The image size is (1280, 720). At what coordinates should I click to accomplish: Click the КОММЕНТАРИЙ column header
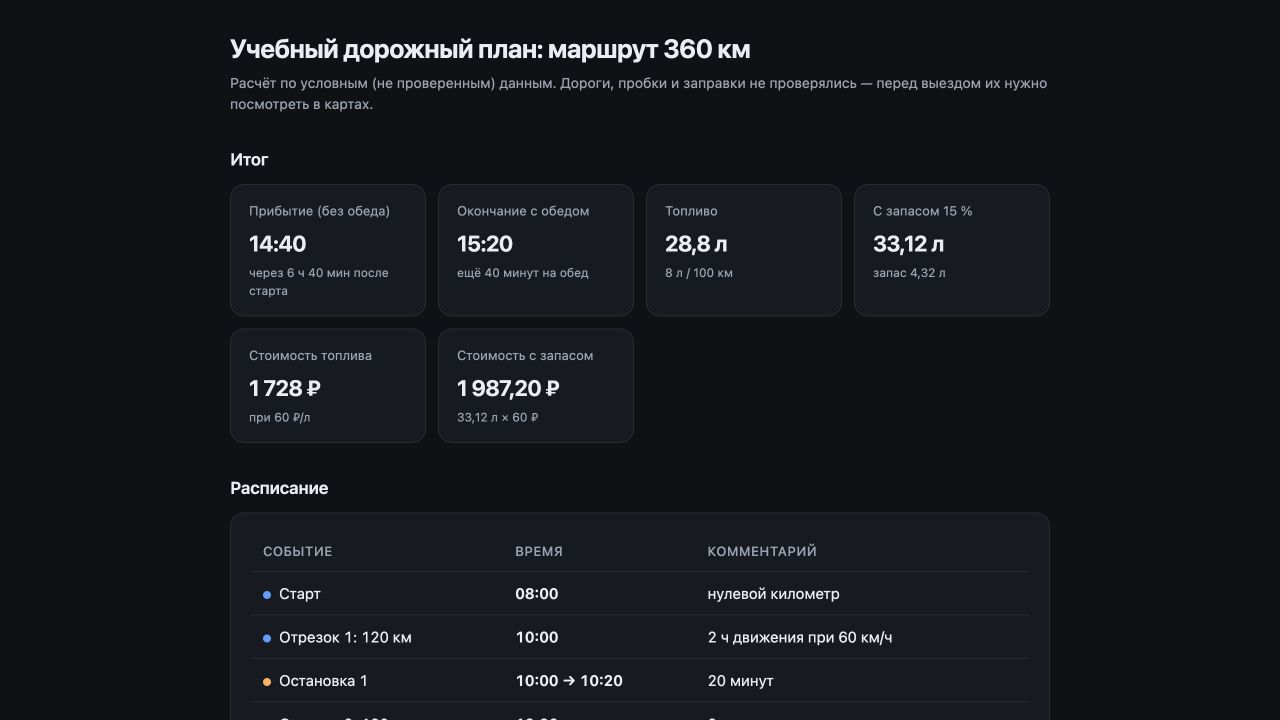(762, 551)
